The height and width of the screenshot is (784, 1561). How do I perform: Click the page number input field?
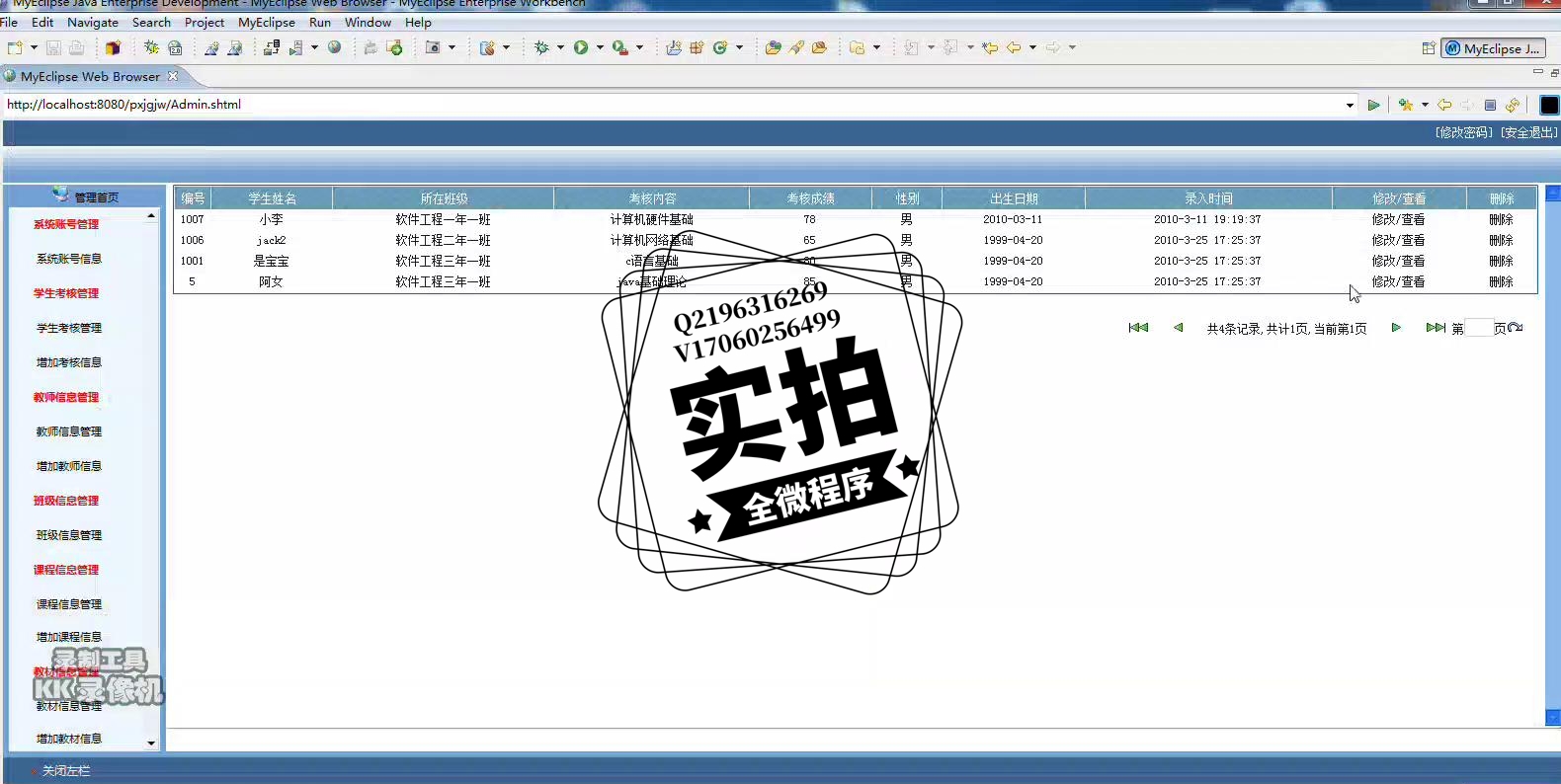[x=1479, y=328]
